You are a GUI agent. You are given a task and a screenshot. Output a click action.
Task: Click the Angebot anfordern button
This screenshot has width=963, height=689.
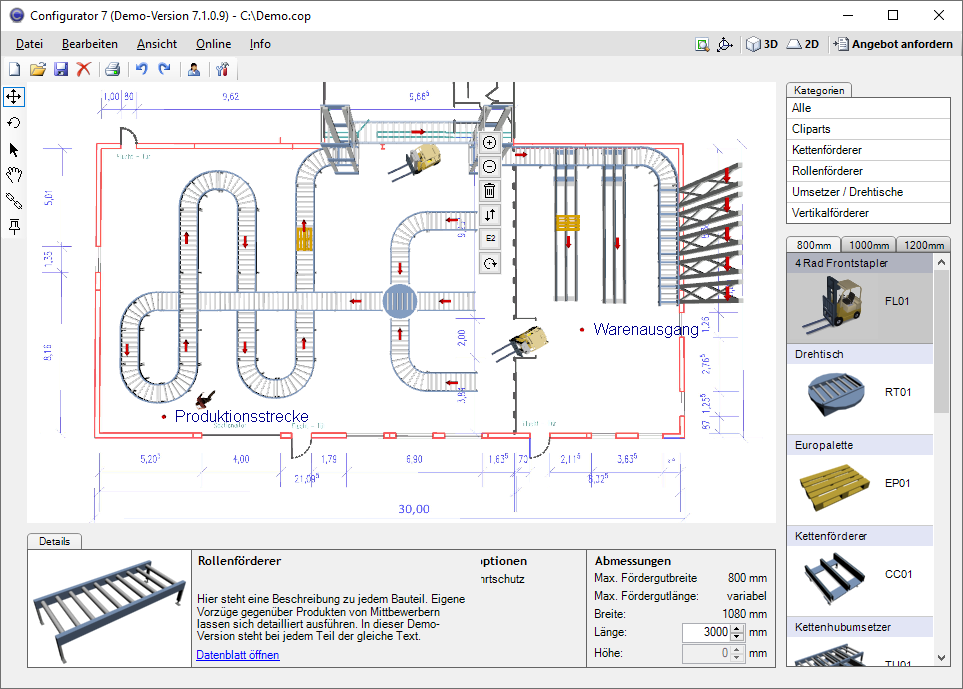click(x=893, y=44)
